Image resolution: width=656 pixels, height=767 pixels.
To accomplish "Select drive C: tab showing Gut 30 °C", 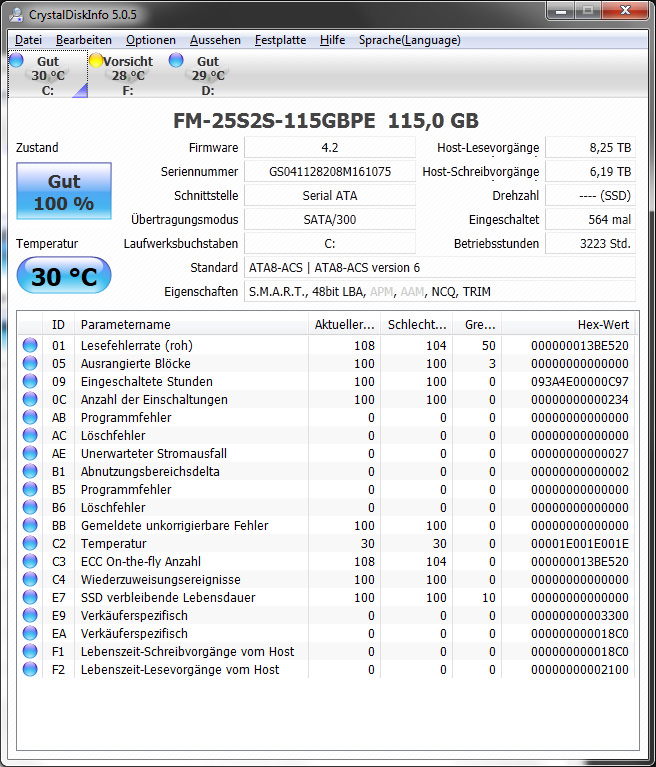I will [x=48, y=75].
